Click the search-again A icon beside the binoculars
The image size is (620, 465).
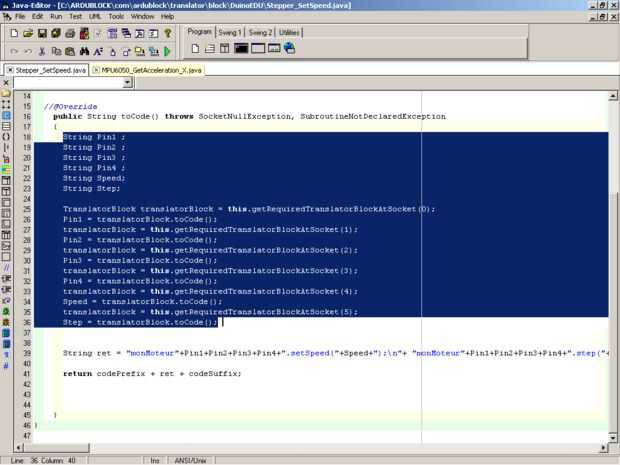point(98,51)
